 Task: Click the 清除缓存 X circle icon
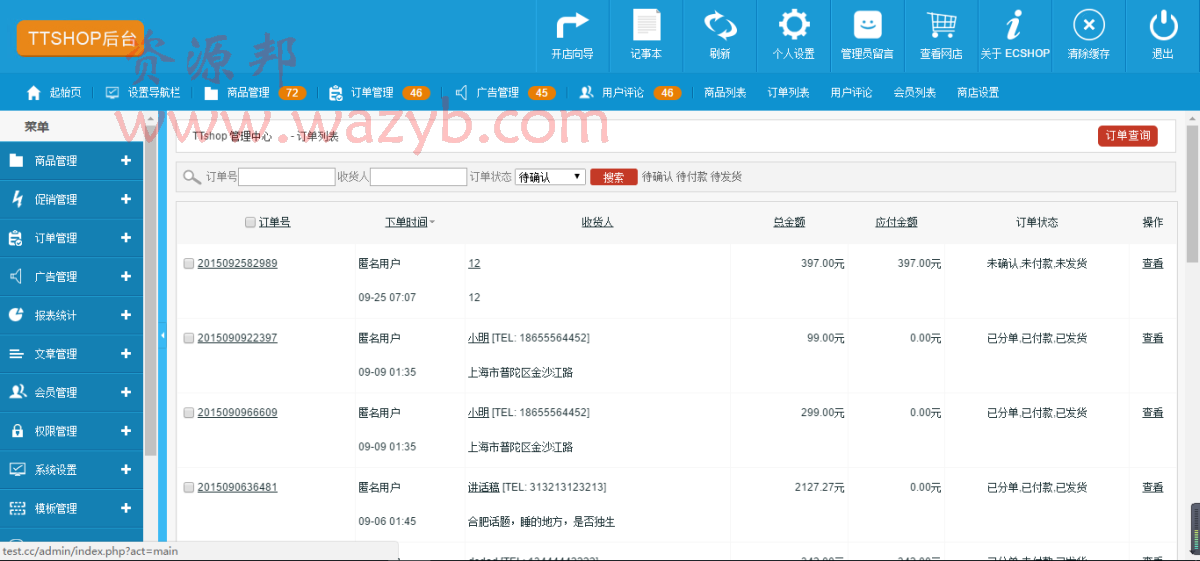1089,25
